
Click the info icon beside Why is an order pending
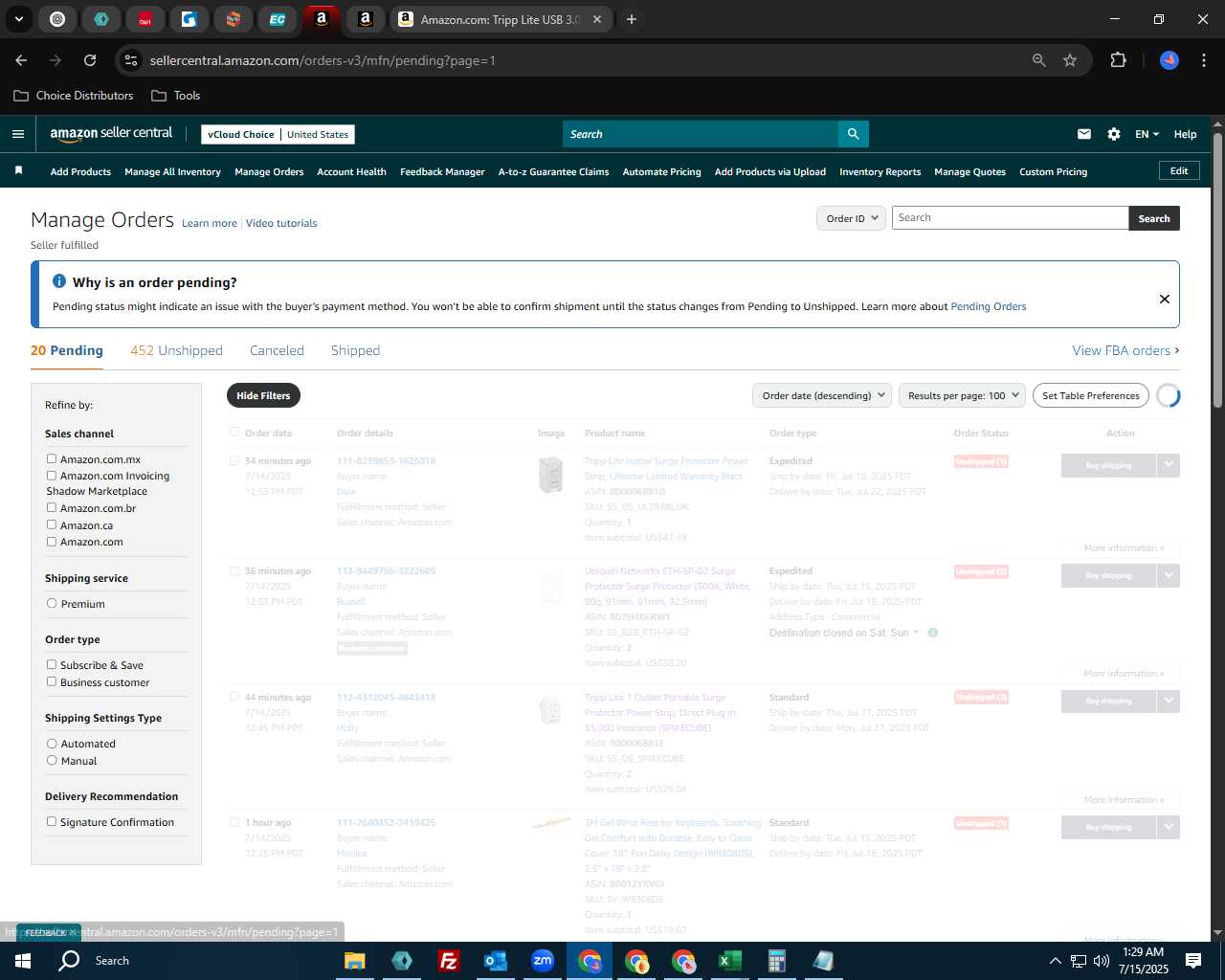[59, 281]
